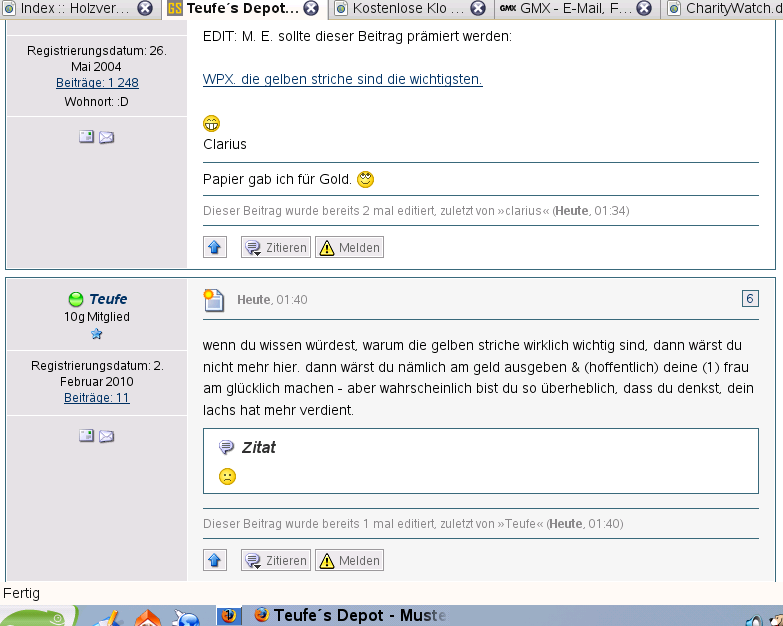Click the green online status icon next to Teufe
Image resolution: width=783 pixels, height=626 pixels.
tap(75, 299)
